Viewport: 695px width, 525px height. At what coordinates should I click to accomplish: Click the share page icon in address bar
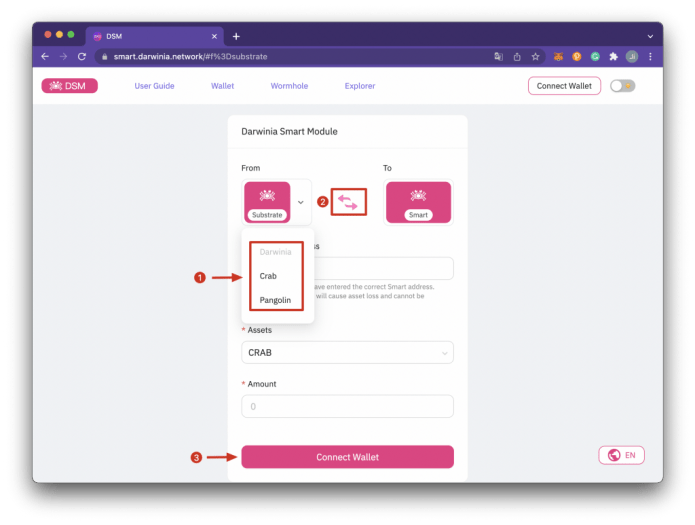517,56
